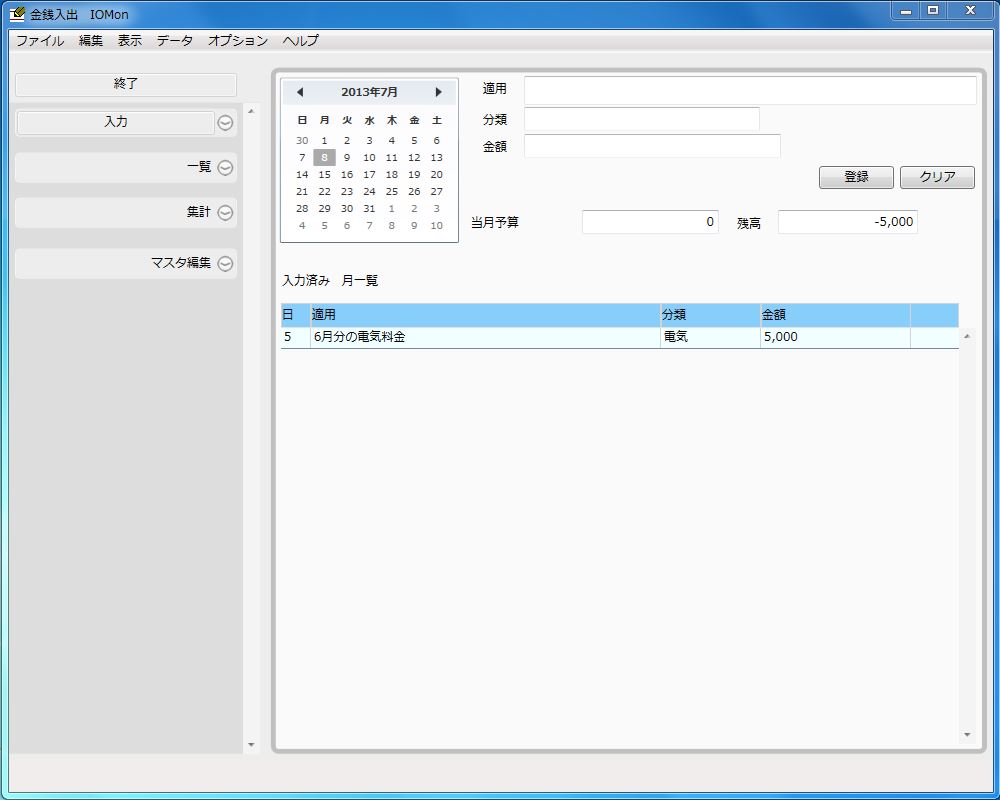Select July 8 in the calendar
The width and height of the screenshot is (1000, 800).
coord(325,158)
